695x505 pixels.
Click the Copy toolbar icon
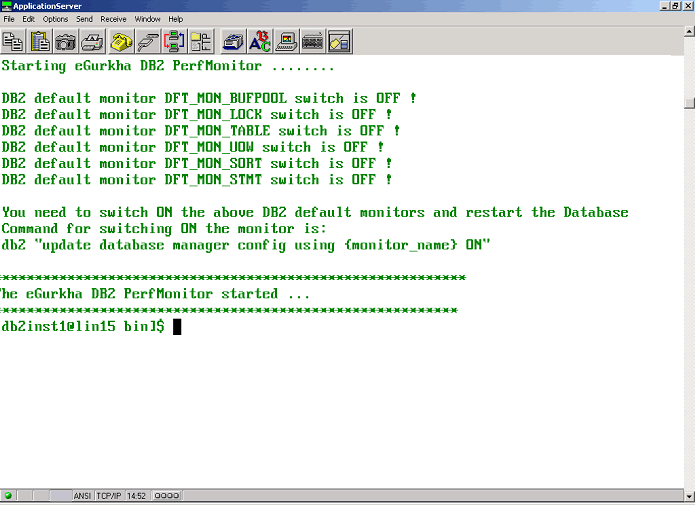[x=13, y=42]
